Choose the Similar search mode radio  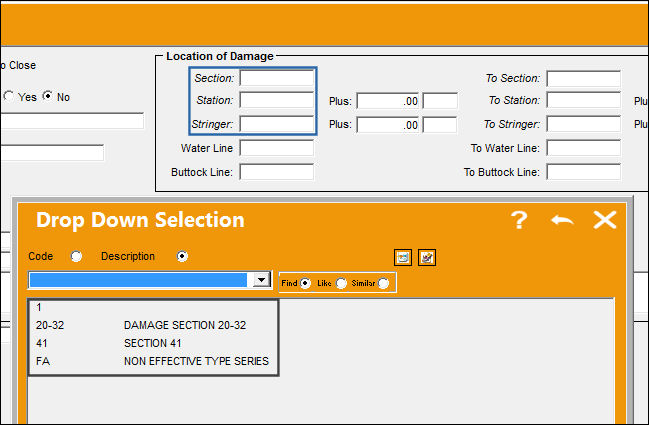pyautogui.click(x=383, y=283)
